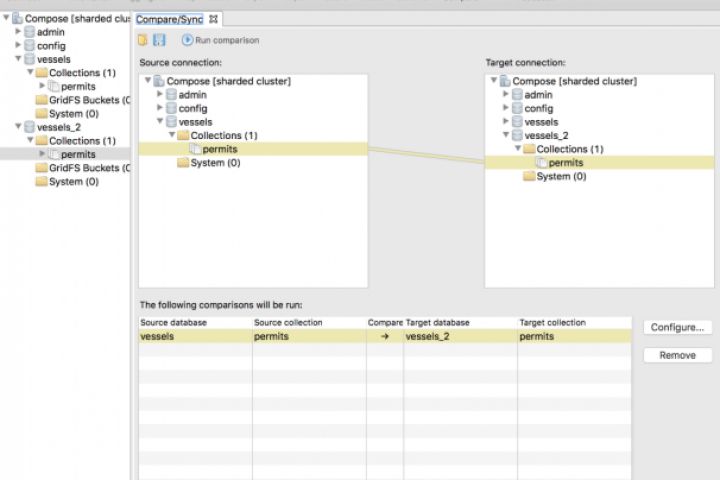
Task: Click the Compose cluster icon in the left sidebar
Action: [x=17, y=19]
